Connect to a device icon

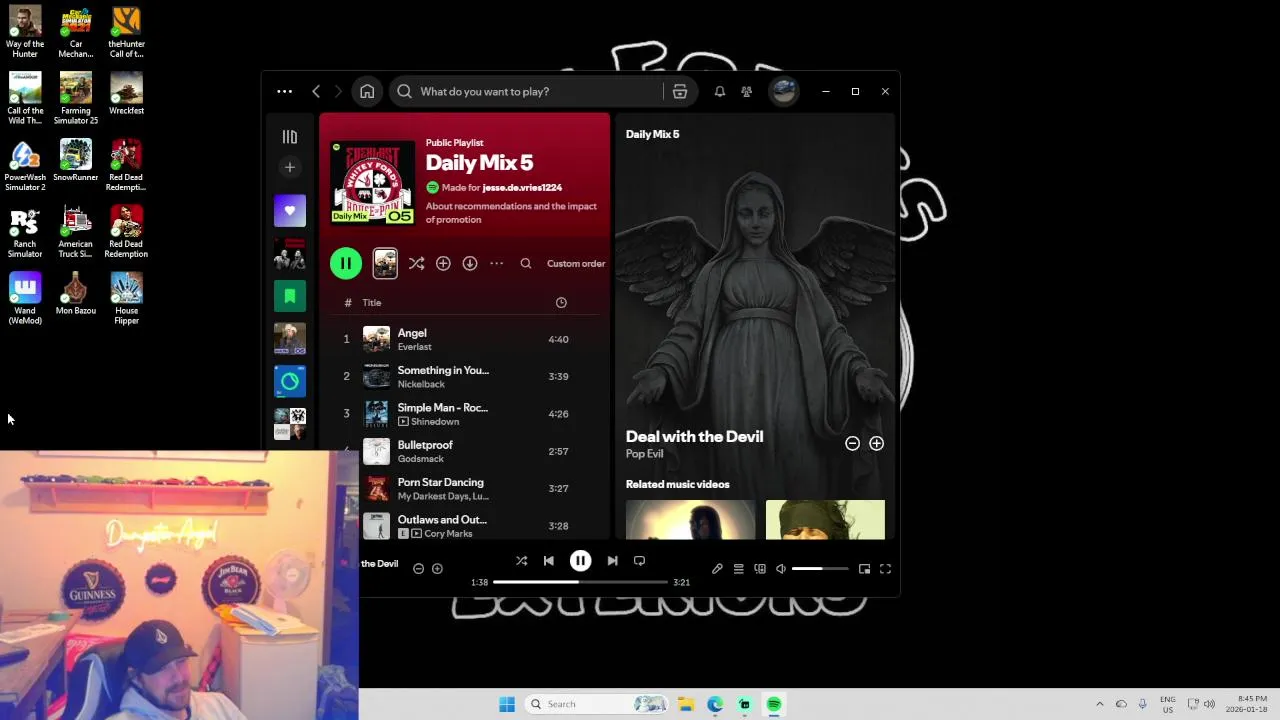tap(760, 569)
